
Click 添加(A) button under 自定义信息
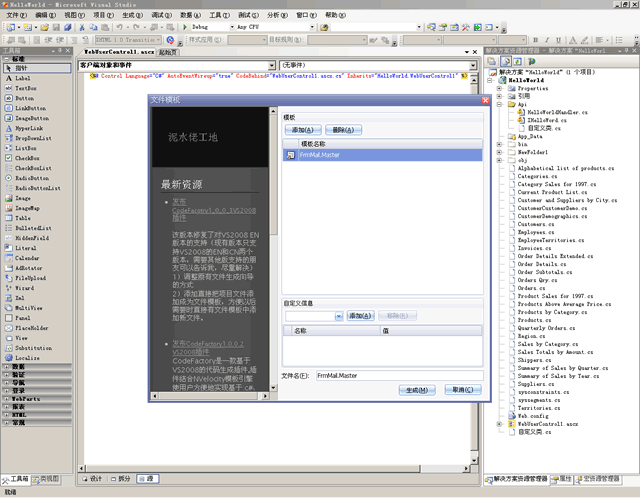pyautogui.click(x=360, y=316)
